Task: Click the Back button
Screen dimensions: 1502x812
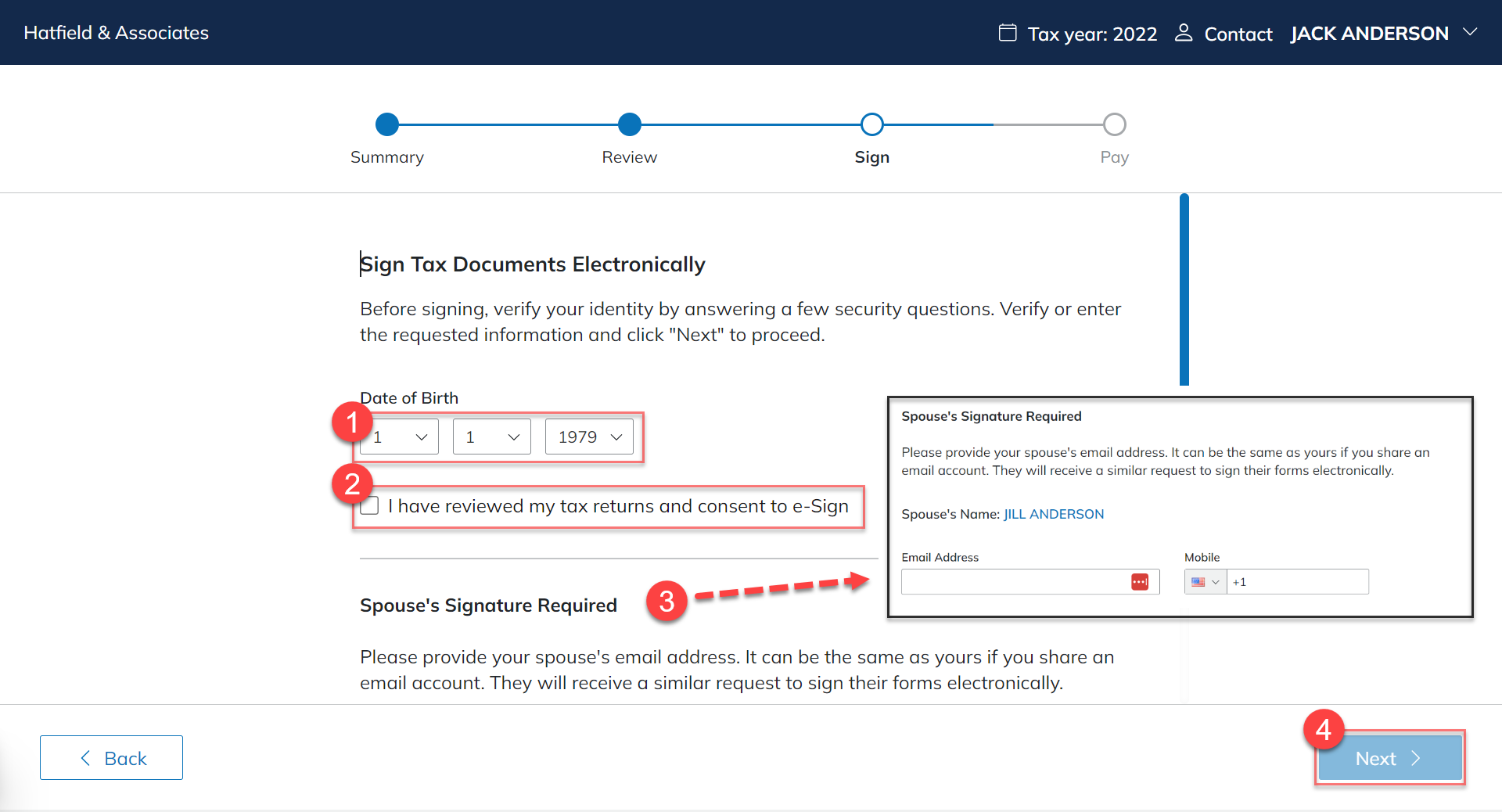Action: [x=111, y=758]
